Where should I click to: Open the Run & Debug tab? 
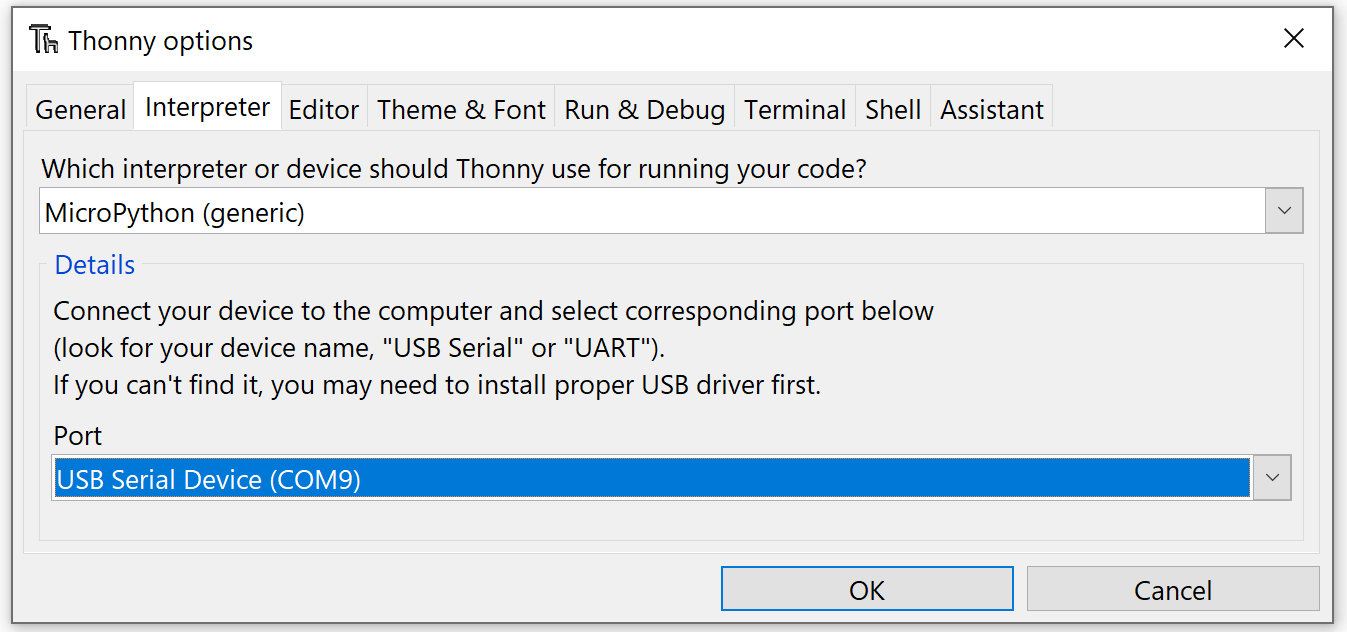point(645,110)
